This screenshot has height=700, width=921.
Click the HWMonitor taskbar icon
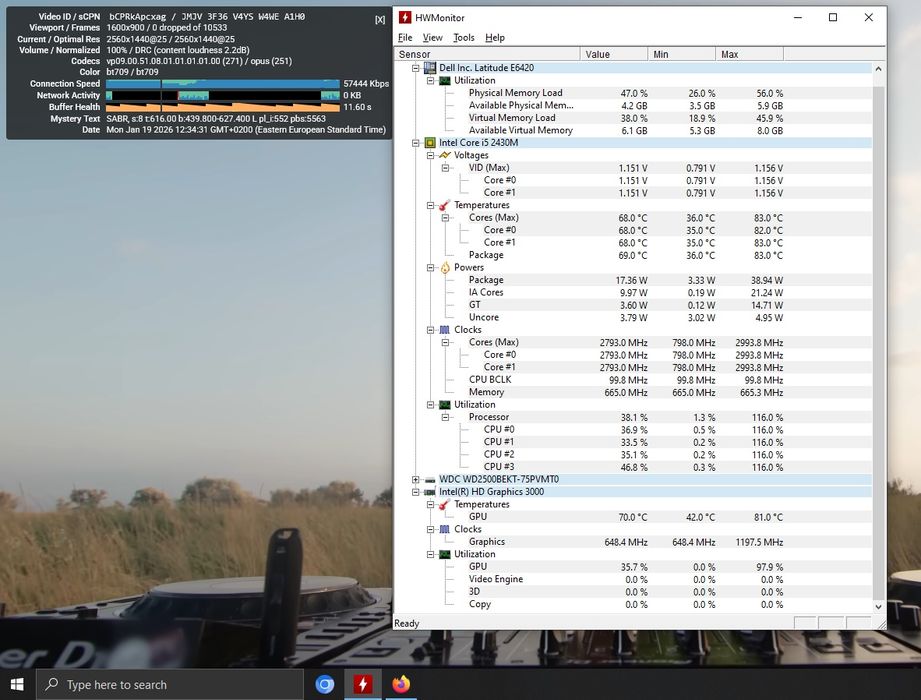[x=362, y=684]
